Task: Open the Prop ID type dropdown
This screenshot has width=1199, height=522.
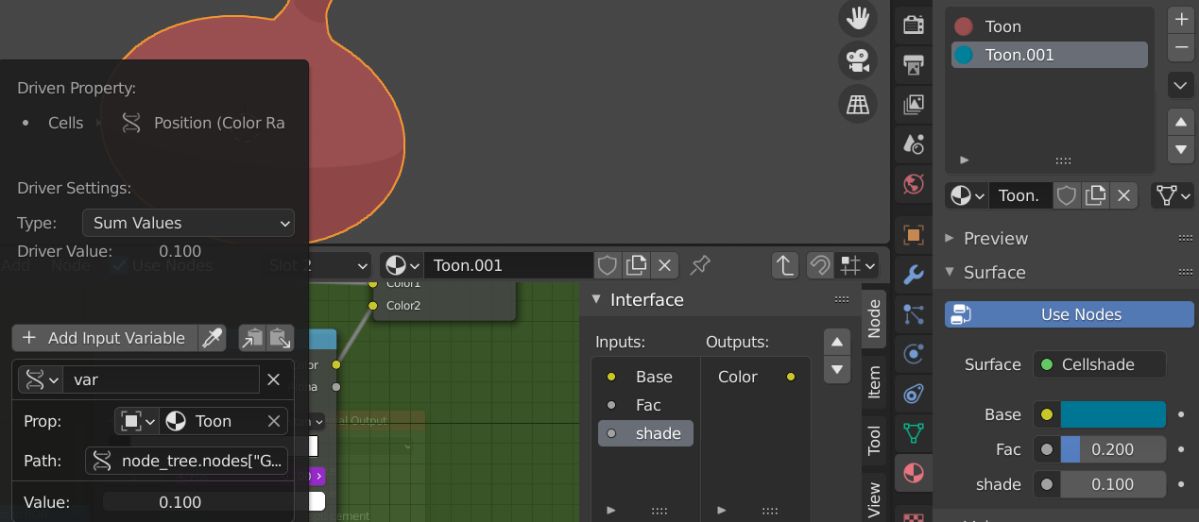Action: pos(137,421)
